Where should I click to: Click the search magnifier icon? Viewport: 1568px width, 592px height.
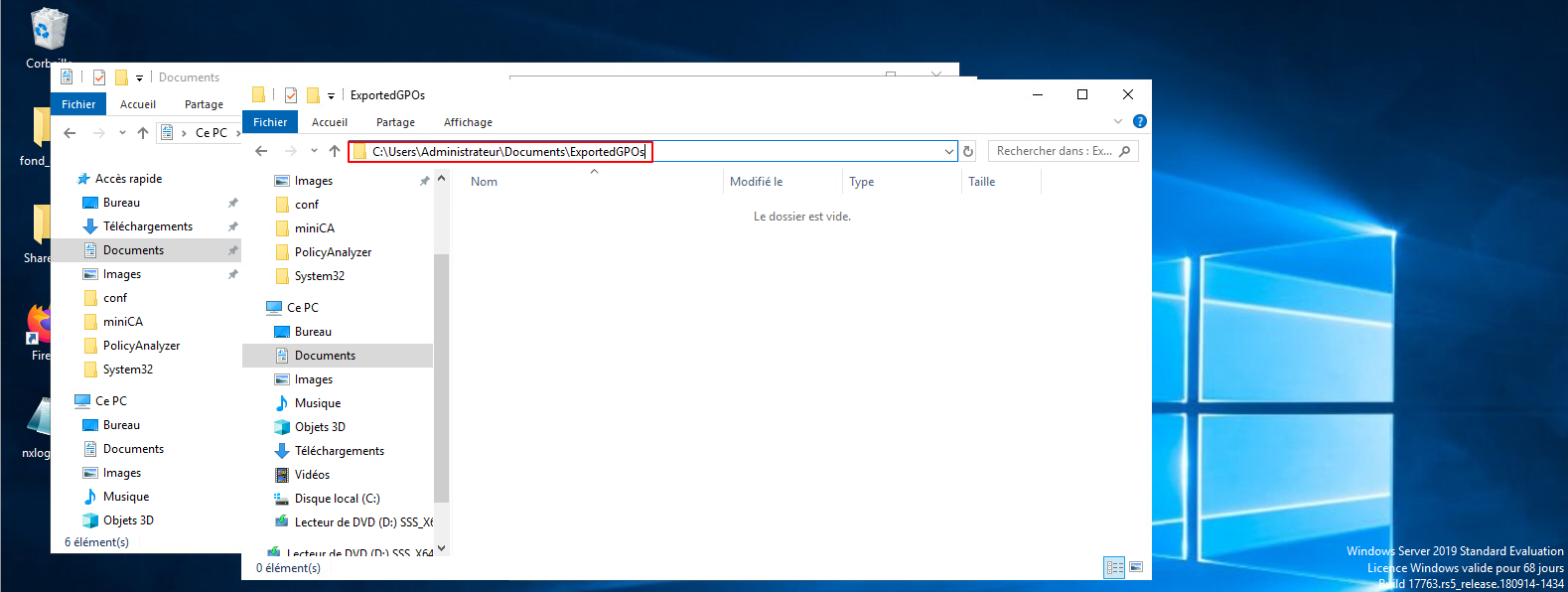(x=1125, y=151)
